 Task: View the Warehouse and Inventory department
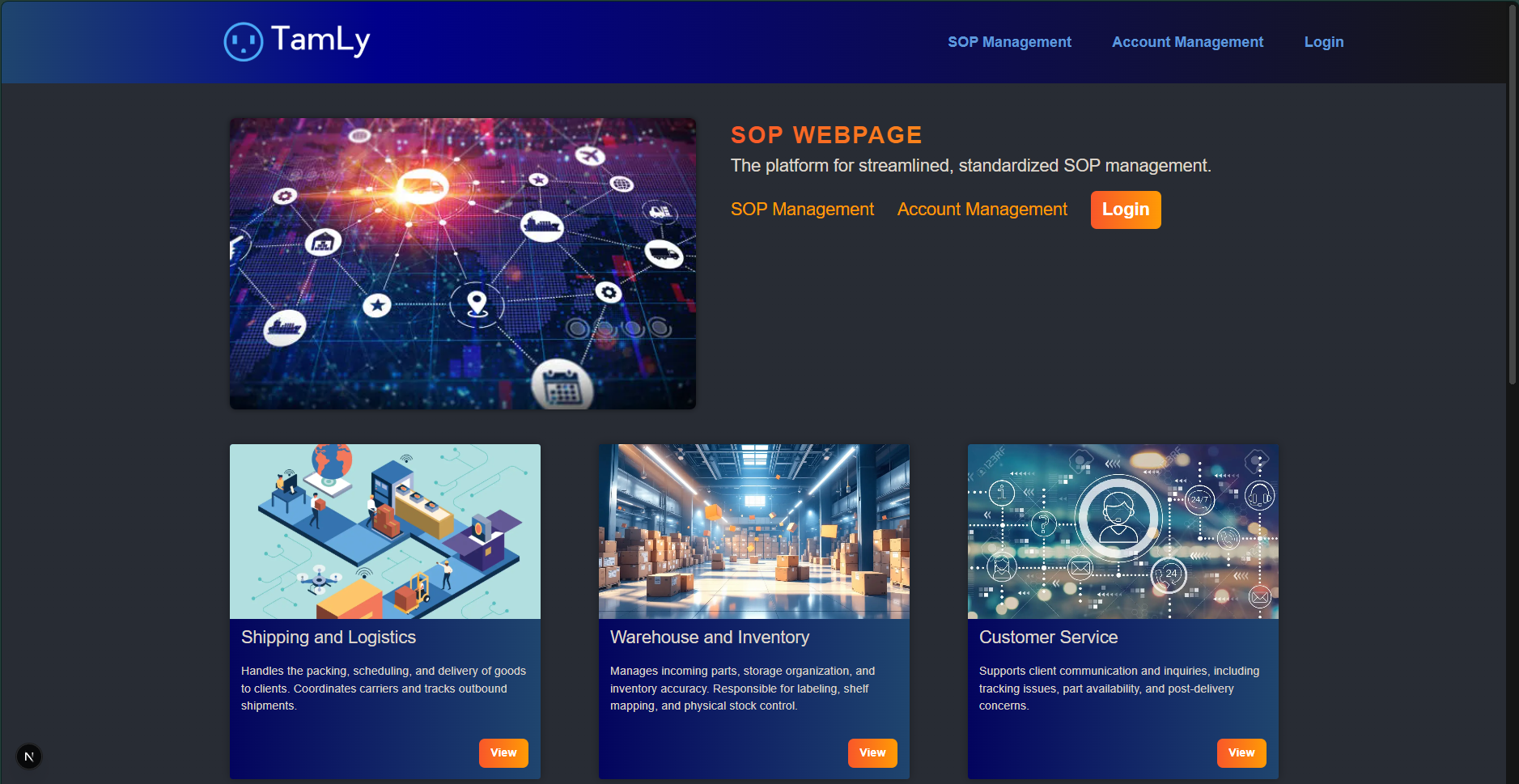(872, 753)
